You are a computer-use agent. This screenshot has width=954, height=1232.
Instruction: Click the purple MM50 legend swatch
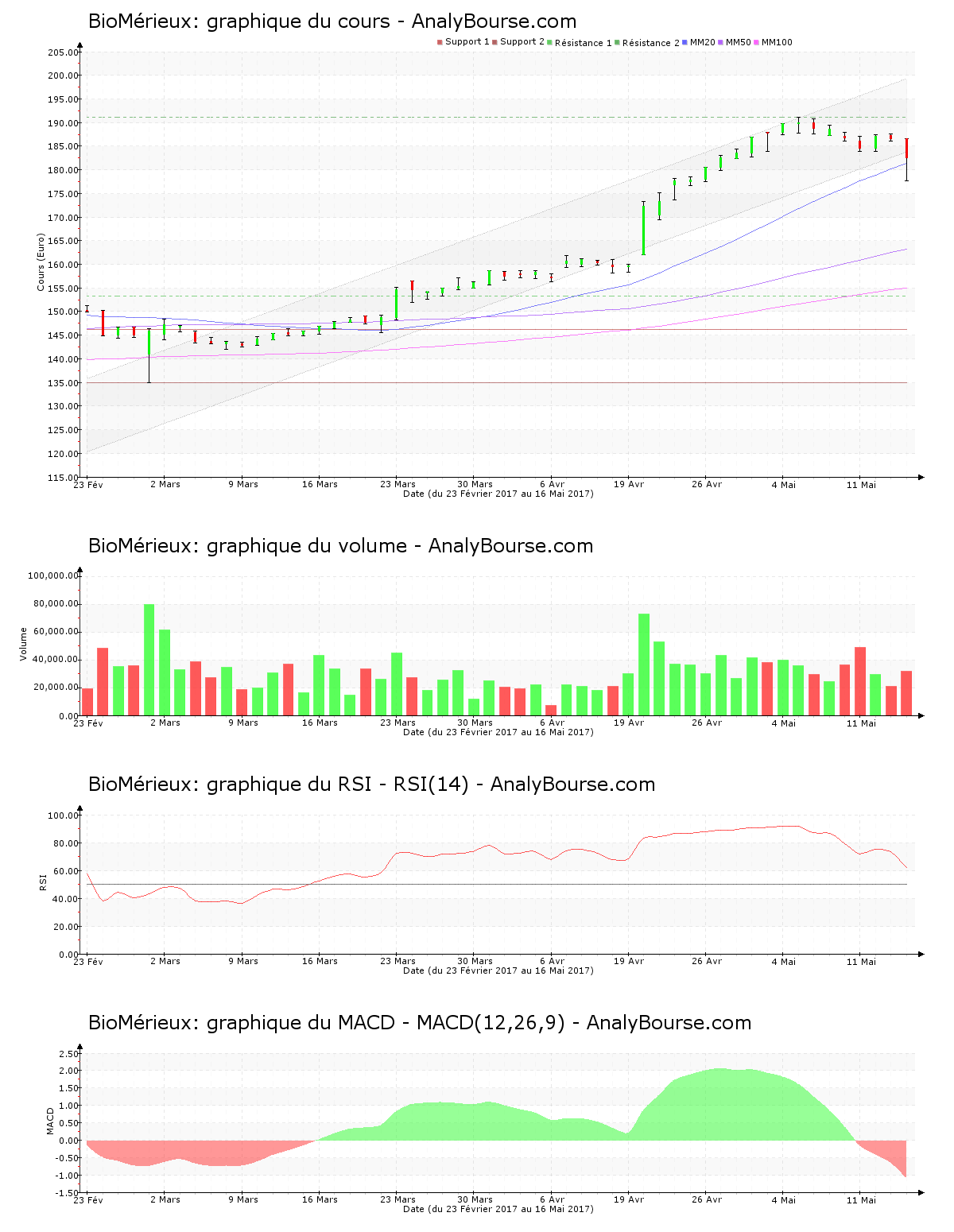pos(720,42)
